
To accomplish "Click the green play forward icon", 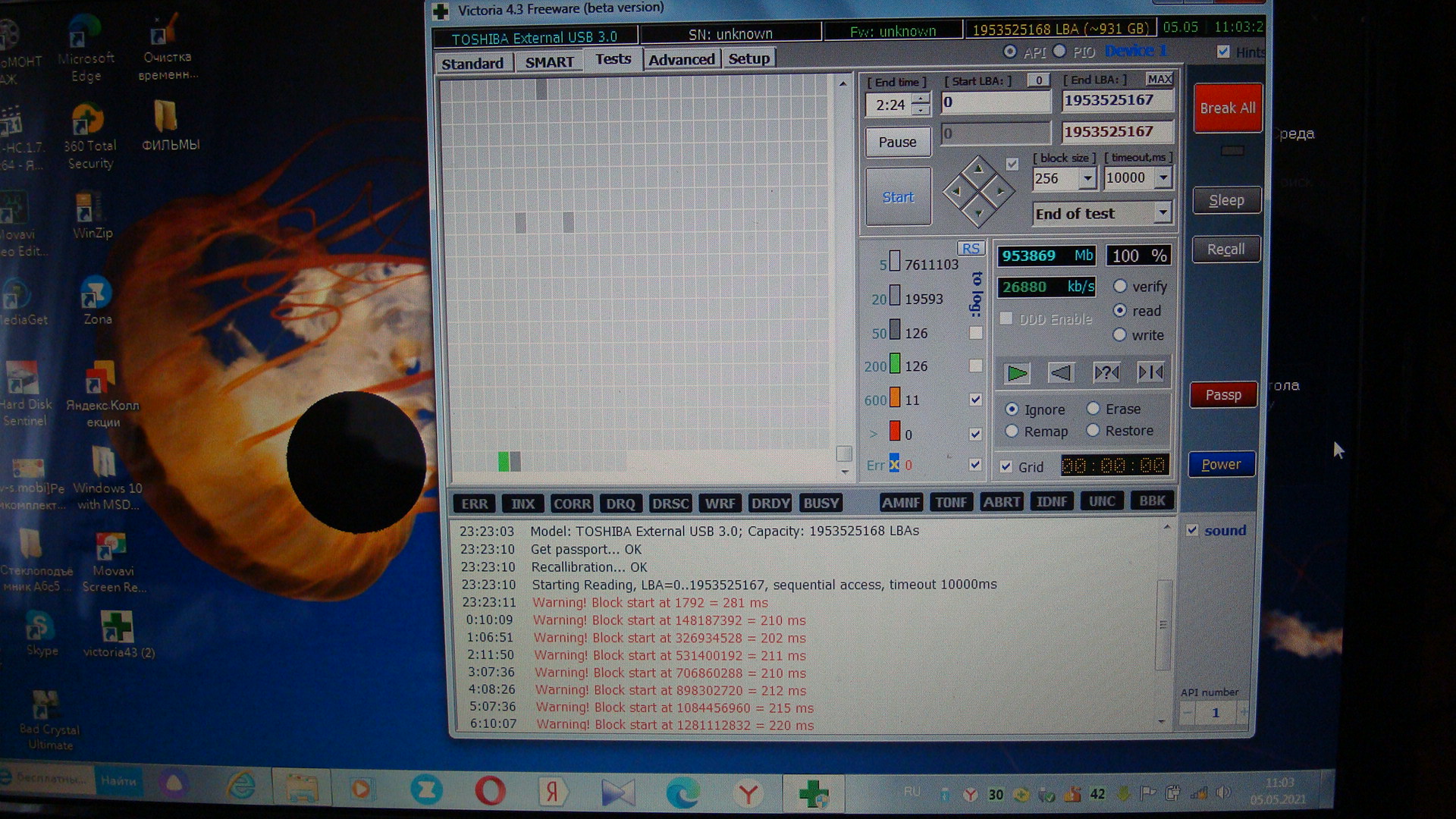I will pos(1016,373).
